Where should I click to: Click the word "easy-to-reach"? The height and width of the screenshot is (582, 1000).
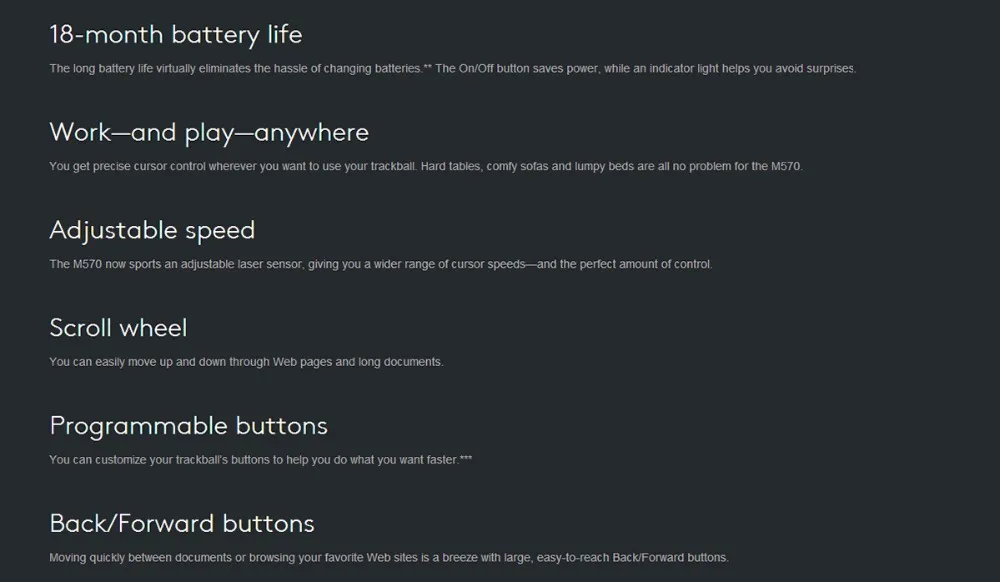click(x=573, y=558)
